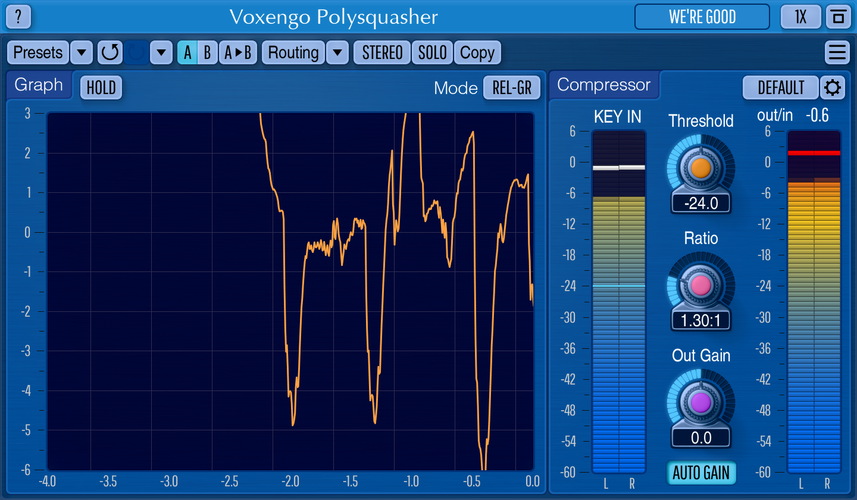Click the dark blue color square beside undo
Image resolution: width=857 pixels, height=500 pixels.
[x=136, y=52]
